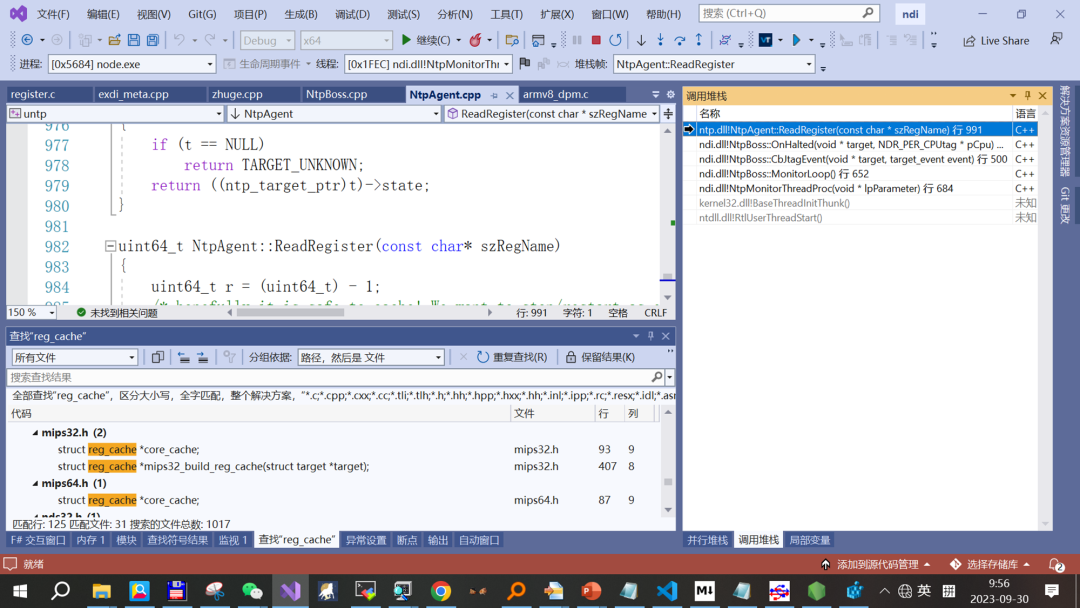
Task: Click Live Share button
Action: coord(996,41)
